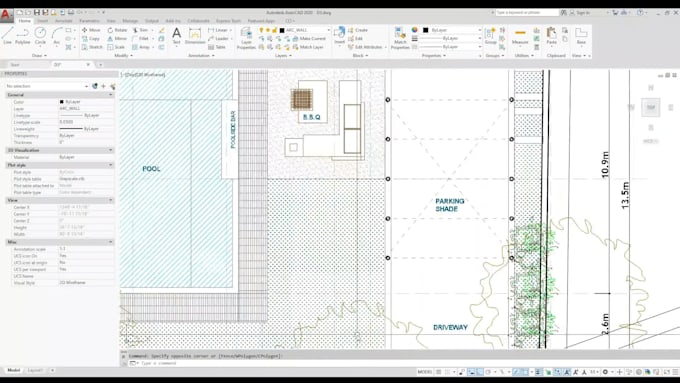Click the search keyword input field
Viewport: 680px width, 383px height.
tap(527, 13)
